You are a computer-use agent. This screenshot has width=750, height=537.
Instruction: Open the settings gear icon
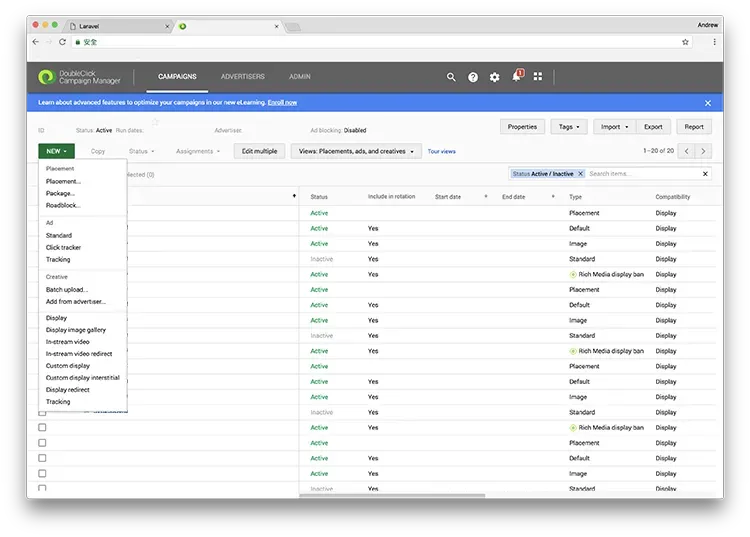point(494,77)
